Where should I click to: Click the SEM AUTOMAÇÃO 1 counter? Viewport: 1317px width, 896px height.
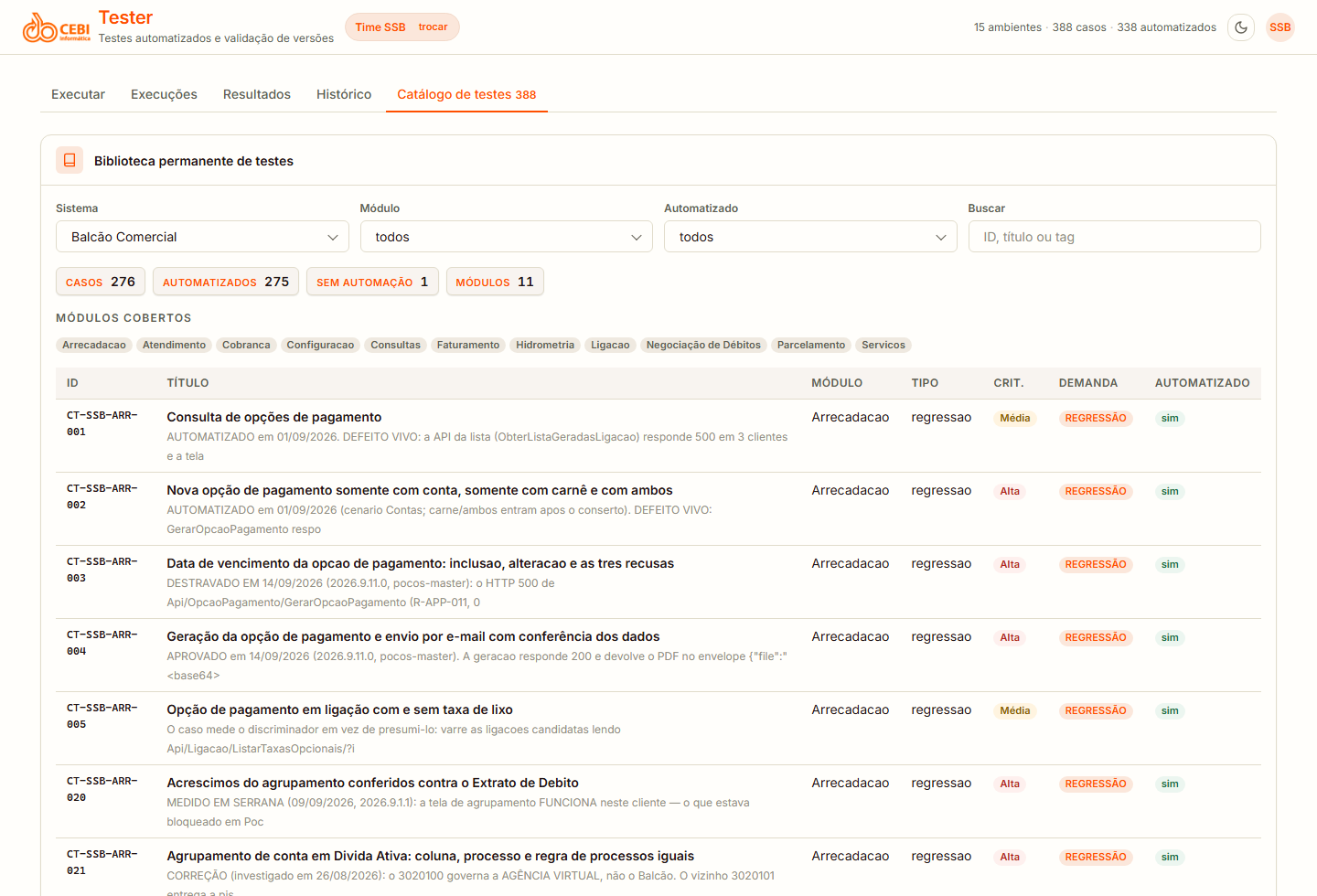(372, 282)
